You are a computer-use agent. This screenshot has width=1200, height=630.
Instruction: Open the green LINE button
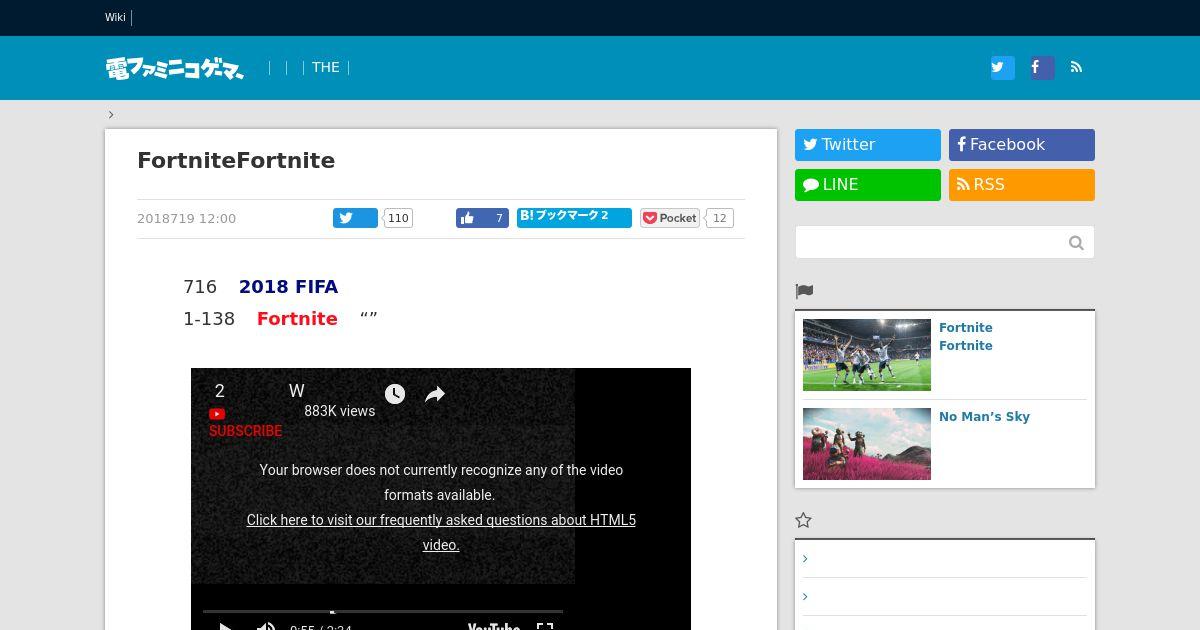(x=868, y=185)
